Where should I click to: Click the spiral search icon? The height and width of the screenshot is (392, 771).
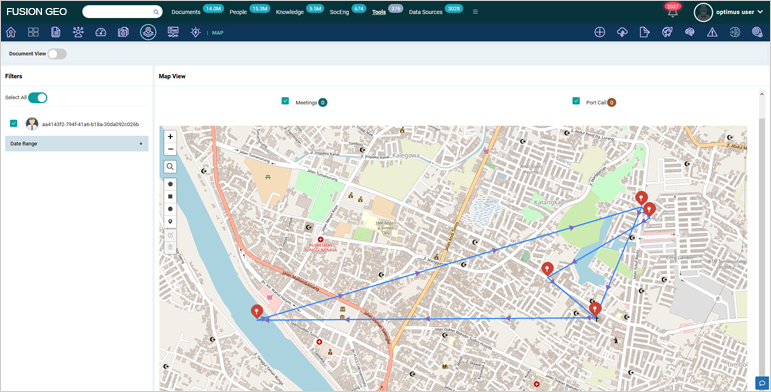click(x=757, y=32)
